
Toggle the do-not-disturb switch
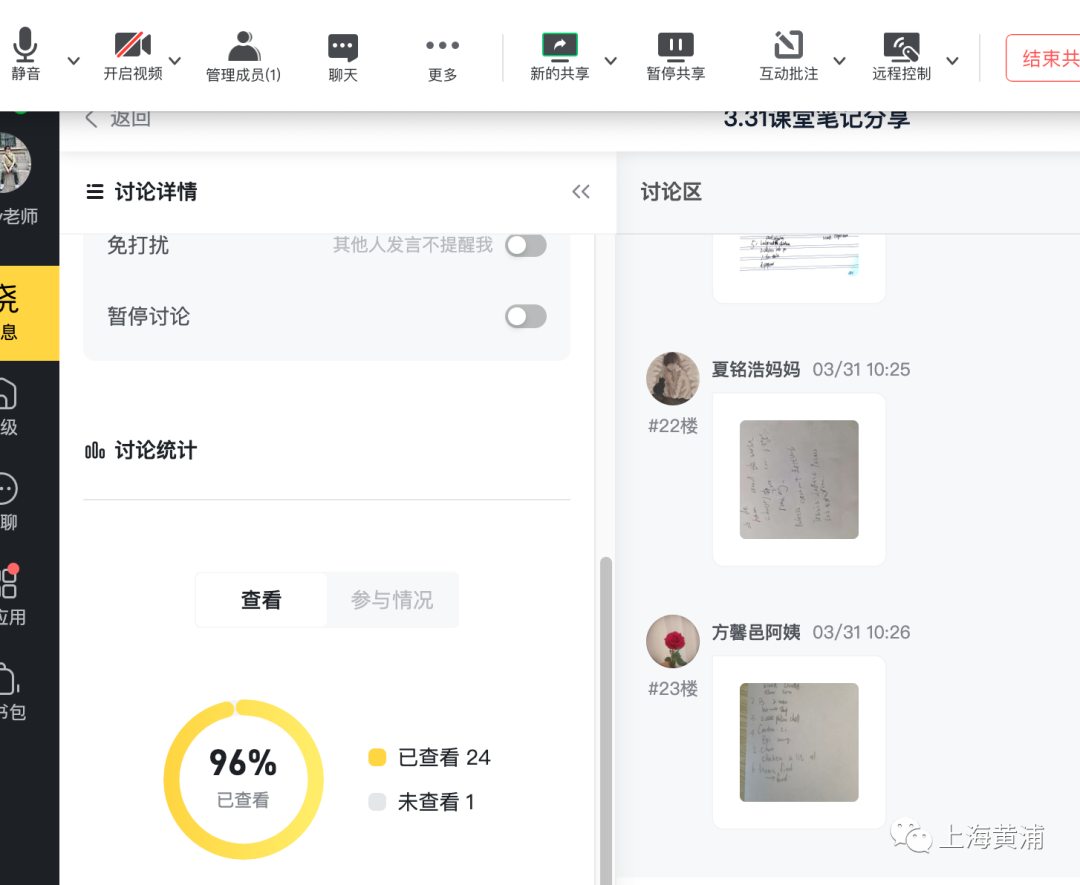point(526,245)
